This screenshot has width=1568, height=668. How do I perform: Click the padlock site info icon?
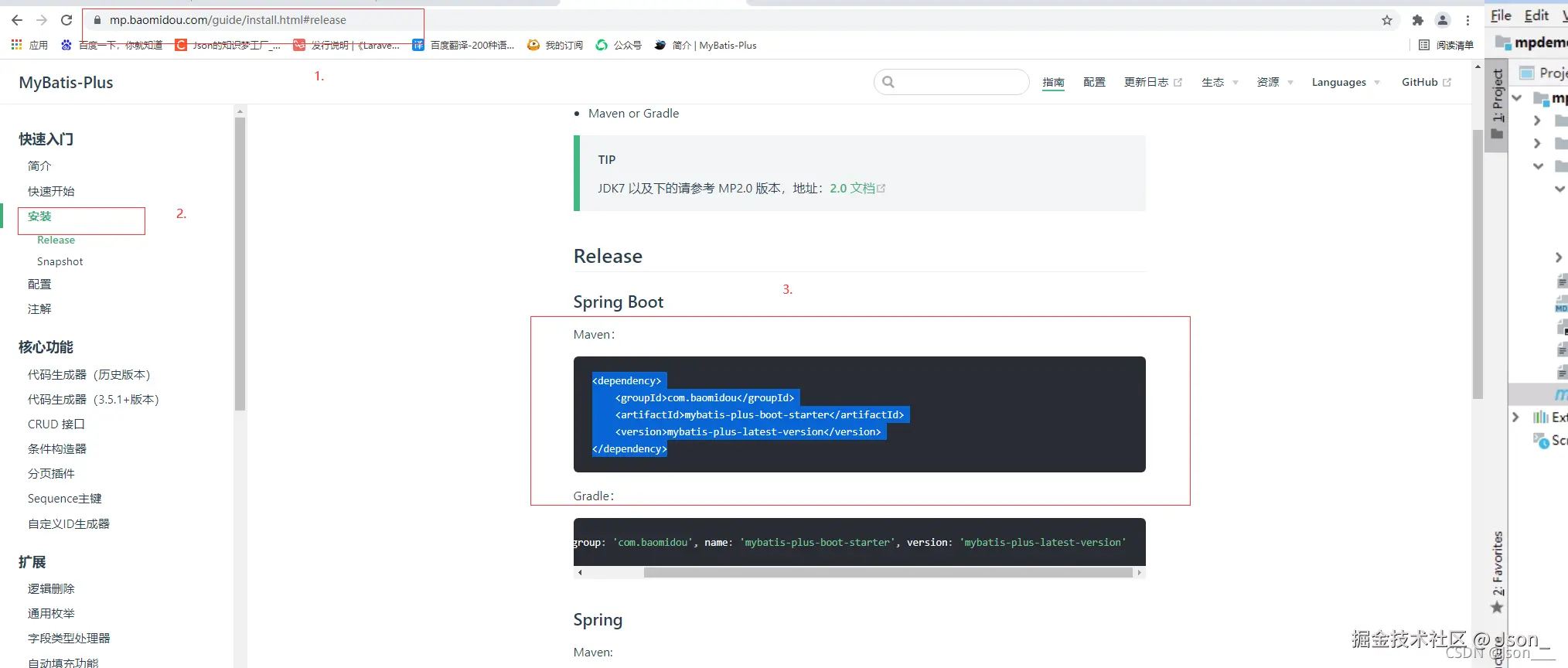tap(97, 20)
